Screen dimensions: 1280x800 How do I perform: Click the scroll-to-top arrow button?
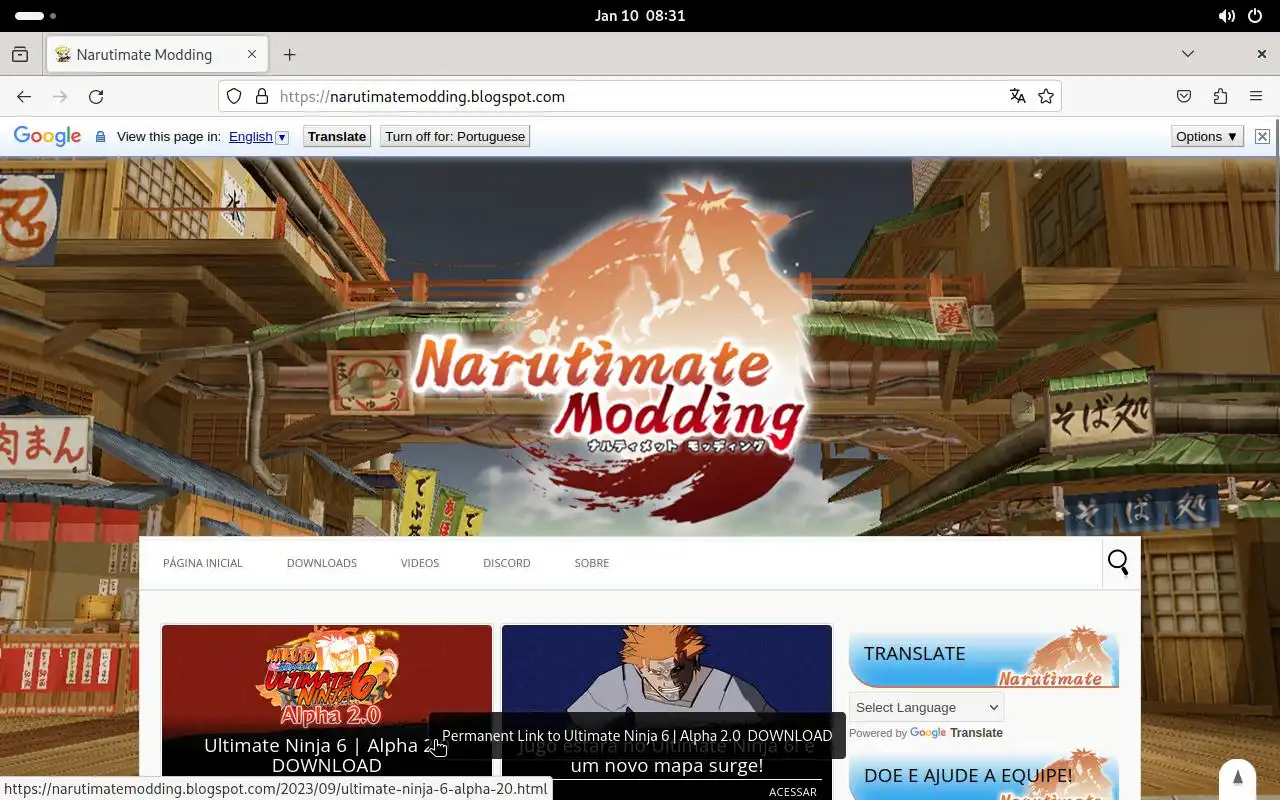click(x=1238, y=778)
